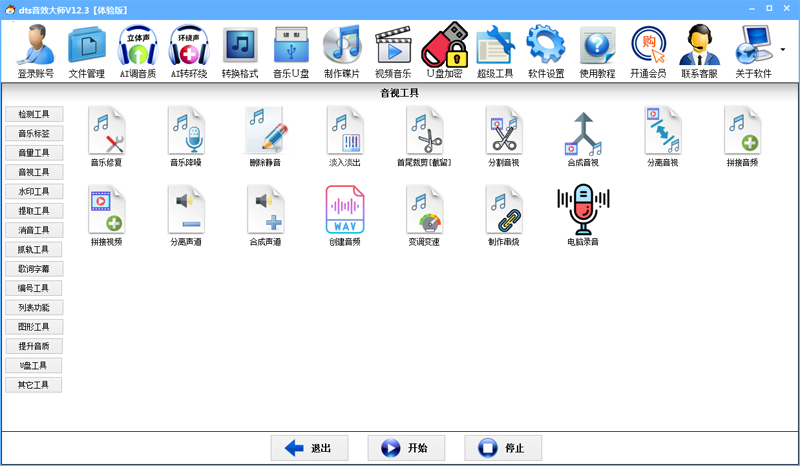Select 抓轨工具 sidebar button

coord(34,250)
